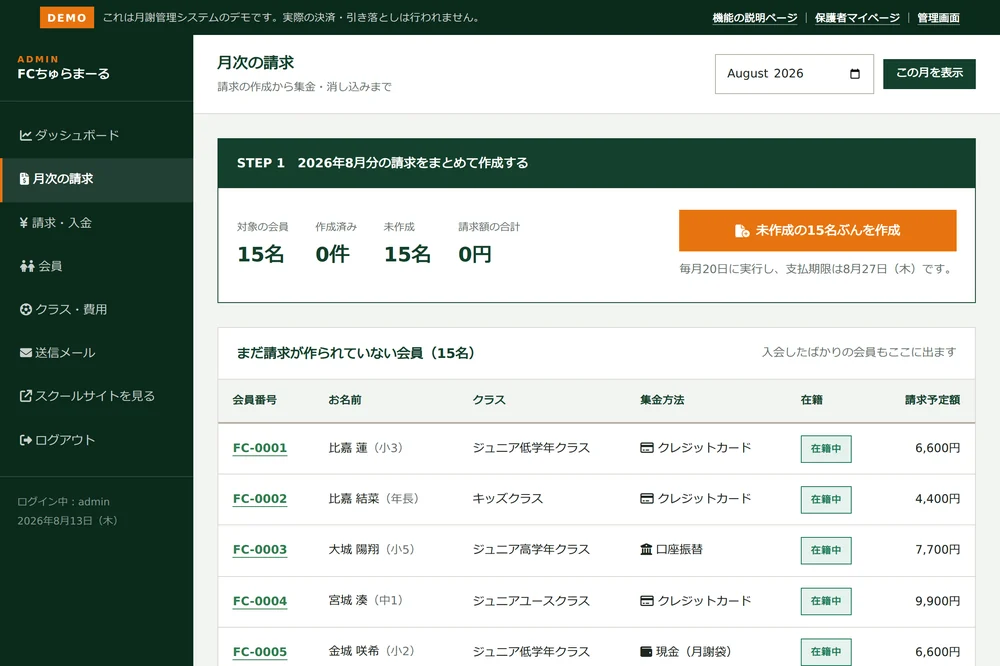The image size is (1000, 666).
Task: Open member FC-0003 link
Action: coord(260,549)
